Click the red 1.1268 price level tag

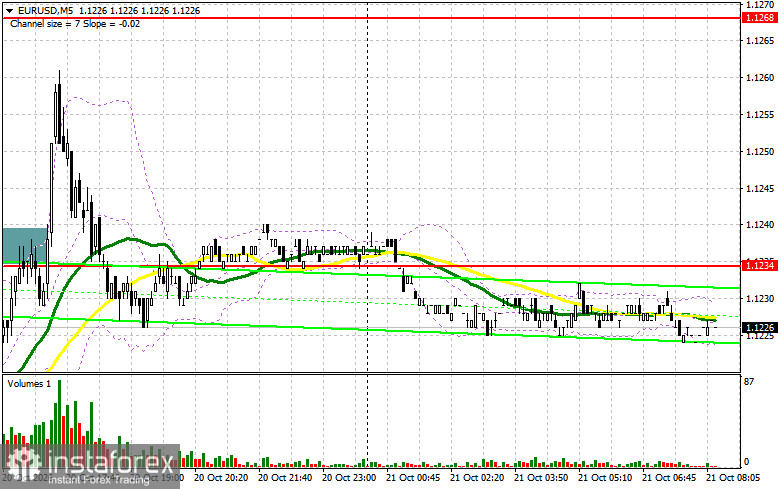759,18
